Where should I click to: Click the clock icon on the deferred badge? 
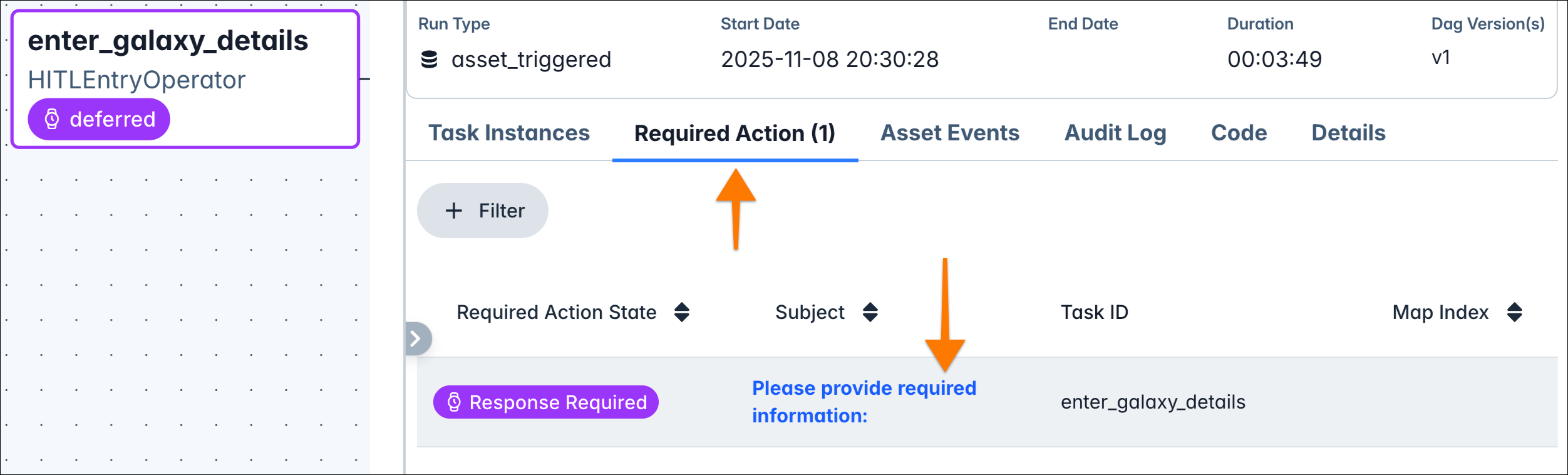click(x=52, y=118)
